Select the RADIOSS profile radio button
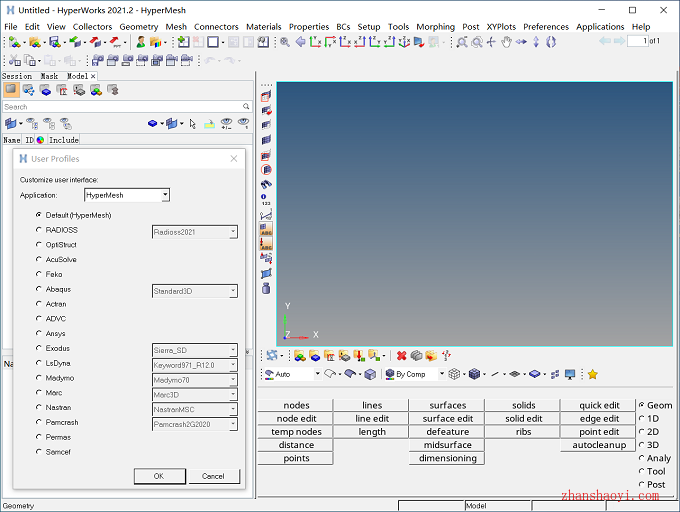The image size is (680, 512). click(39, 229)
